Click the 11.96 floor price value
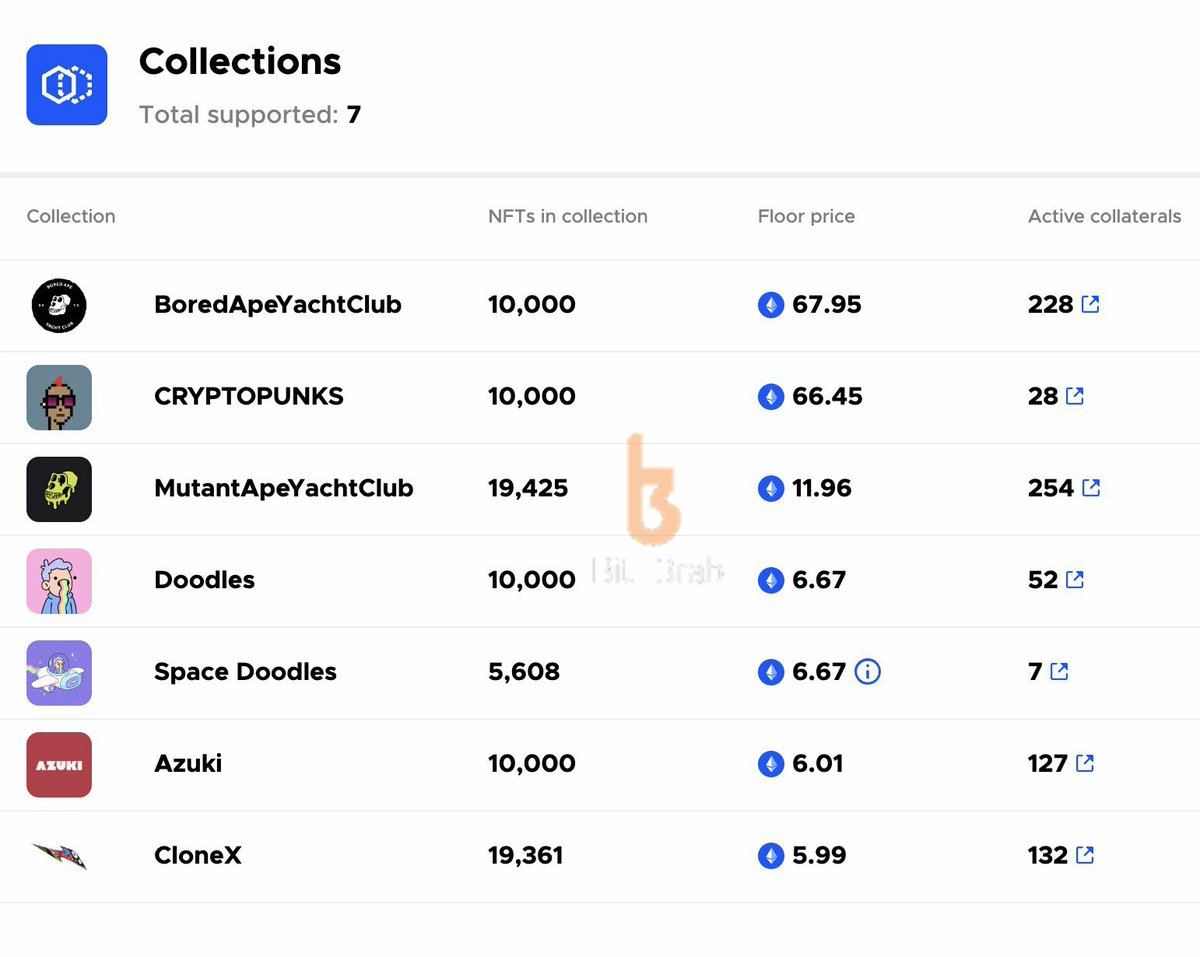1200x957 pixels. coord(822,489)
